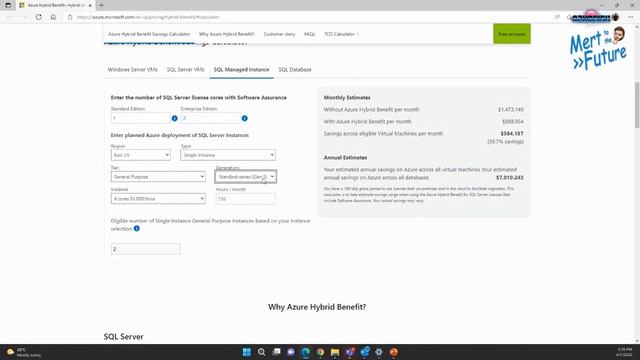Open Microsoft Edge from the taskbar
Image resolution: width=640 pixels, height=360 pixels.
click(305, 352)
